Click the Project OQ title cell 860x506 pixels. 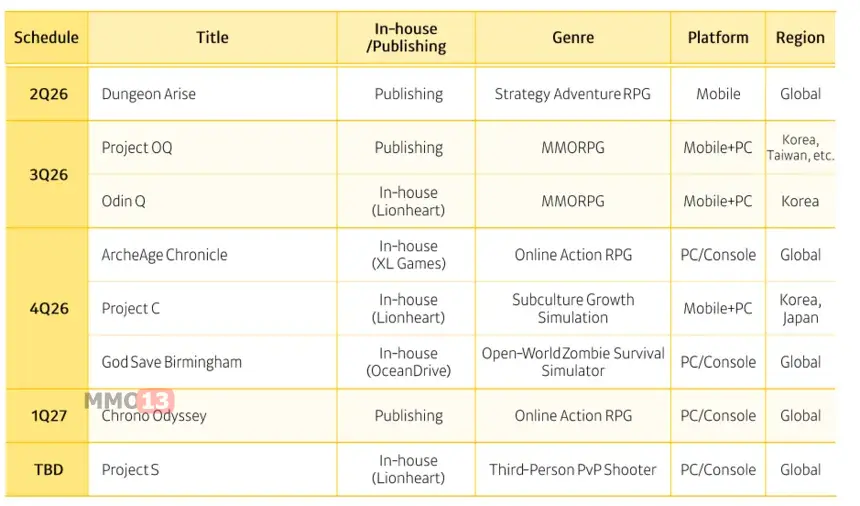[x=137, y=148]
